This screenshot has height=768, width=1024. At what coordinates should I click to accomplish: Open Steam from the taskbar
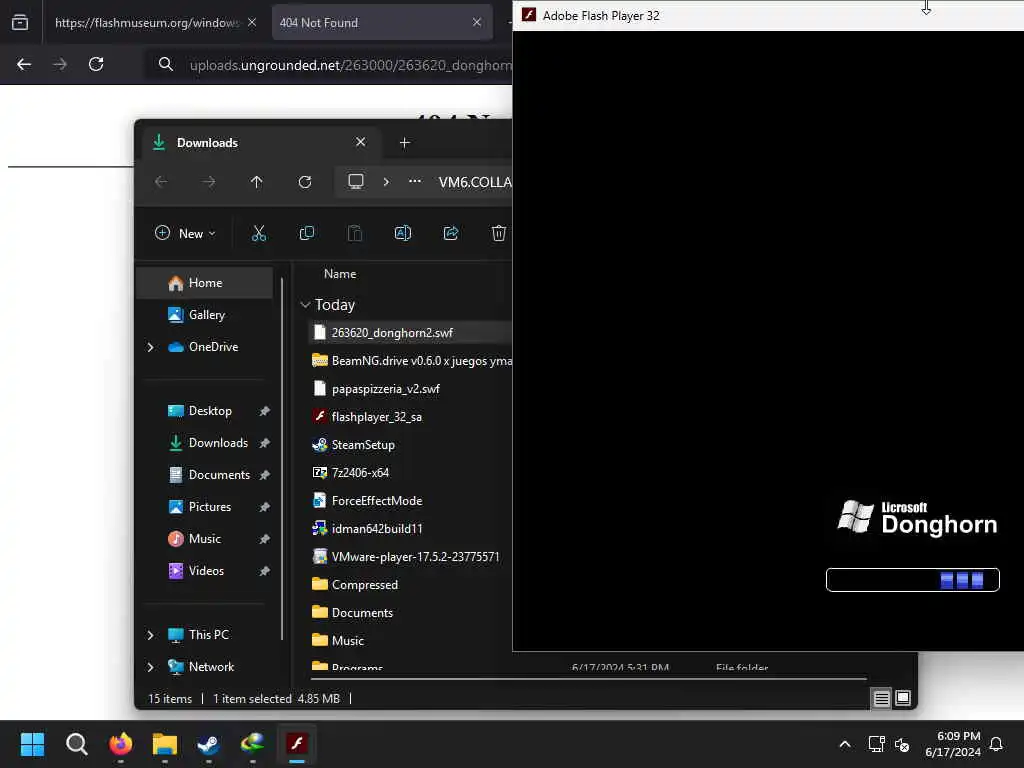pos(208,744)
